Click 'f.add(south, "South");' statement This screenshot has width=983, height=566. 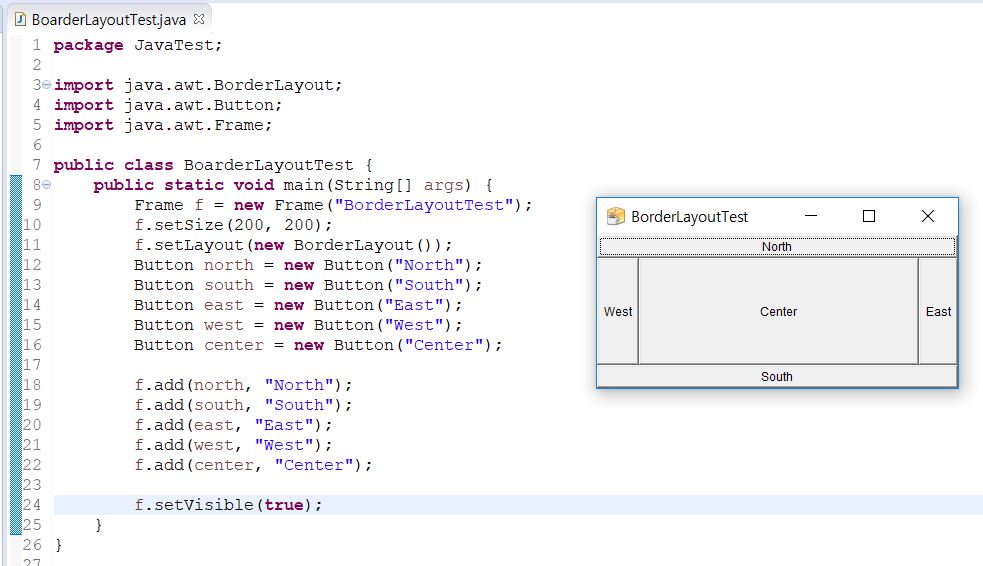(243, 405)
